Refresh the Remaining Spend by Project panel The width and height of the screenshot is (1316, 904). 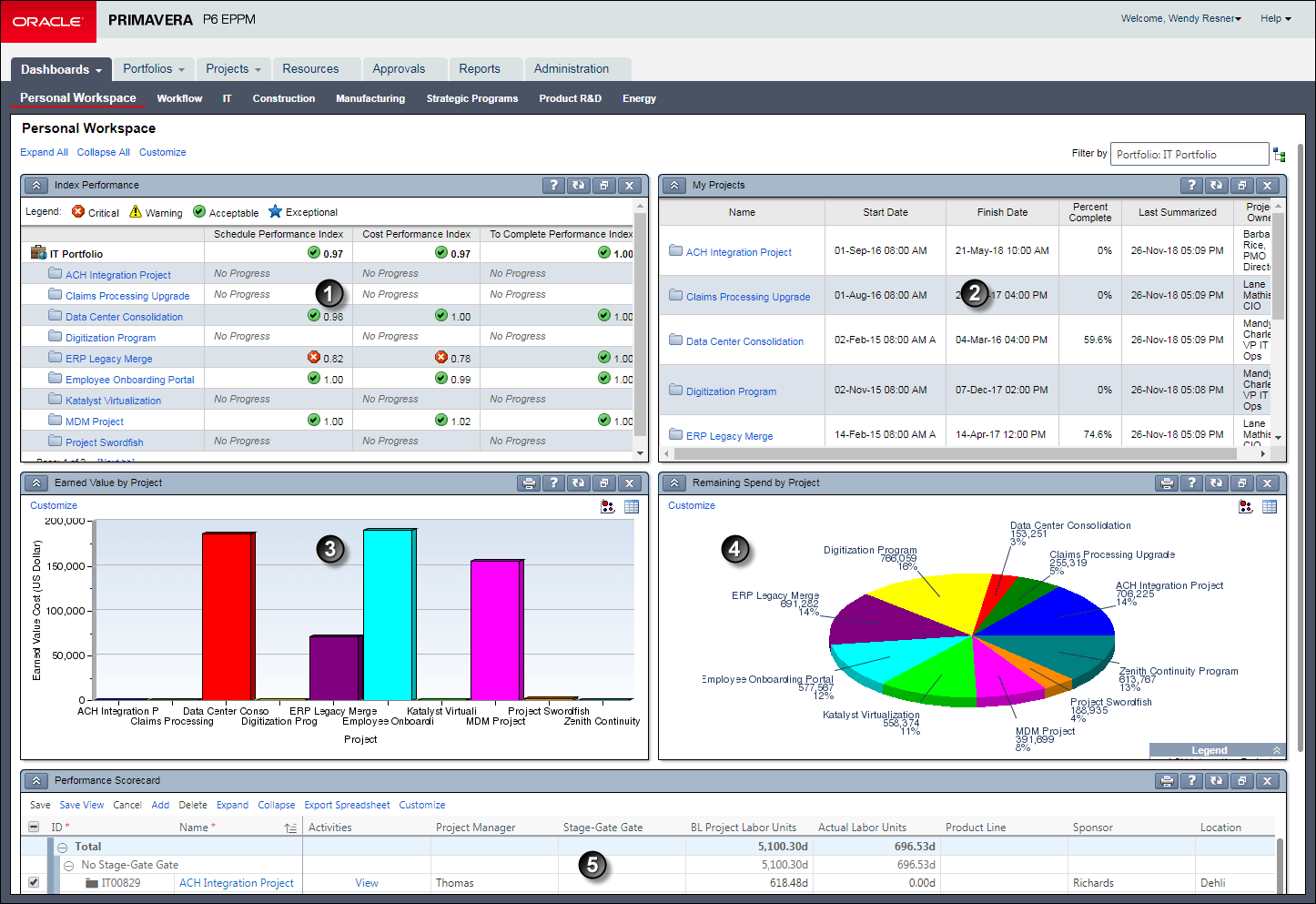click(1217, 482)
